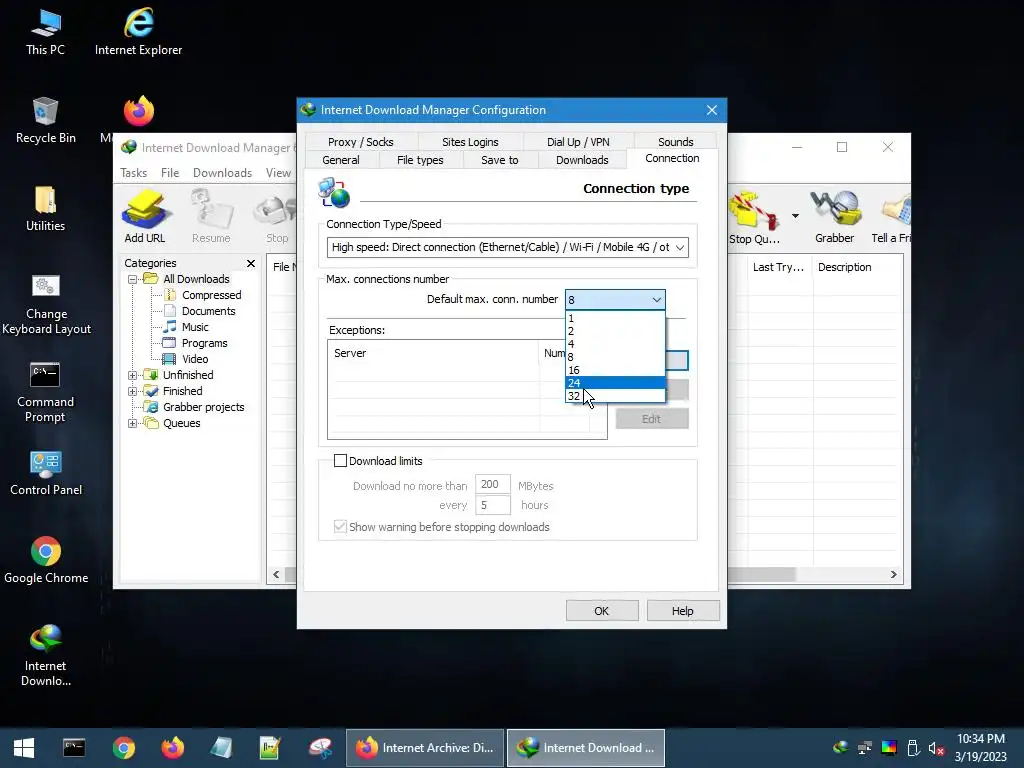
Task: Open This PC desktop icon
Action: point(45,33)
